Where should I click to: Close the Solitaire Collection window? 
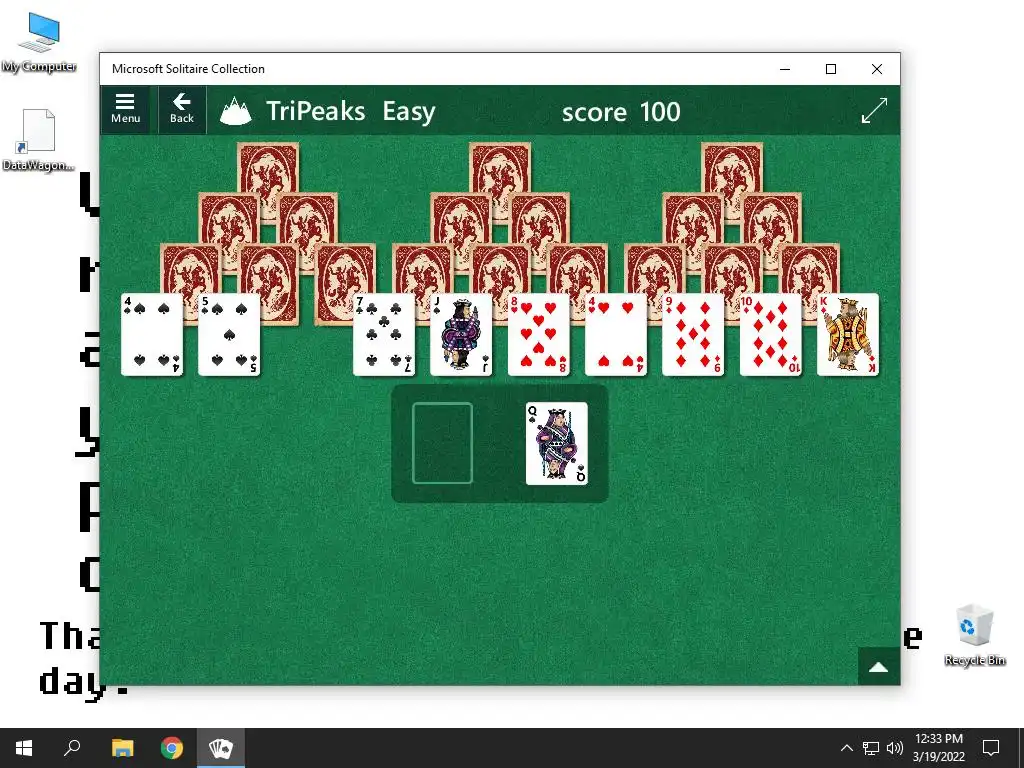[877, 69]
